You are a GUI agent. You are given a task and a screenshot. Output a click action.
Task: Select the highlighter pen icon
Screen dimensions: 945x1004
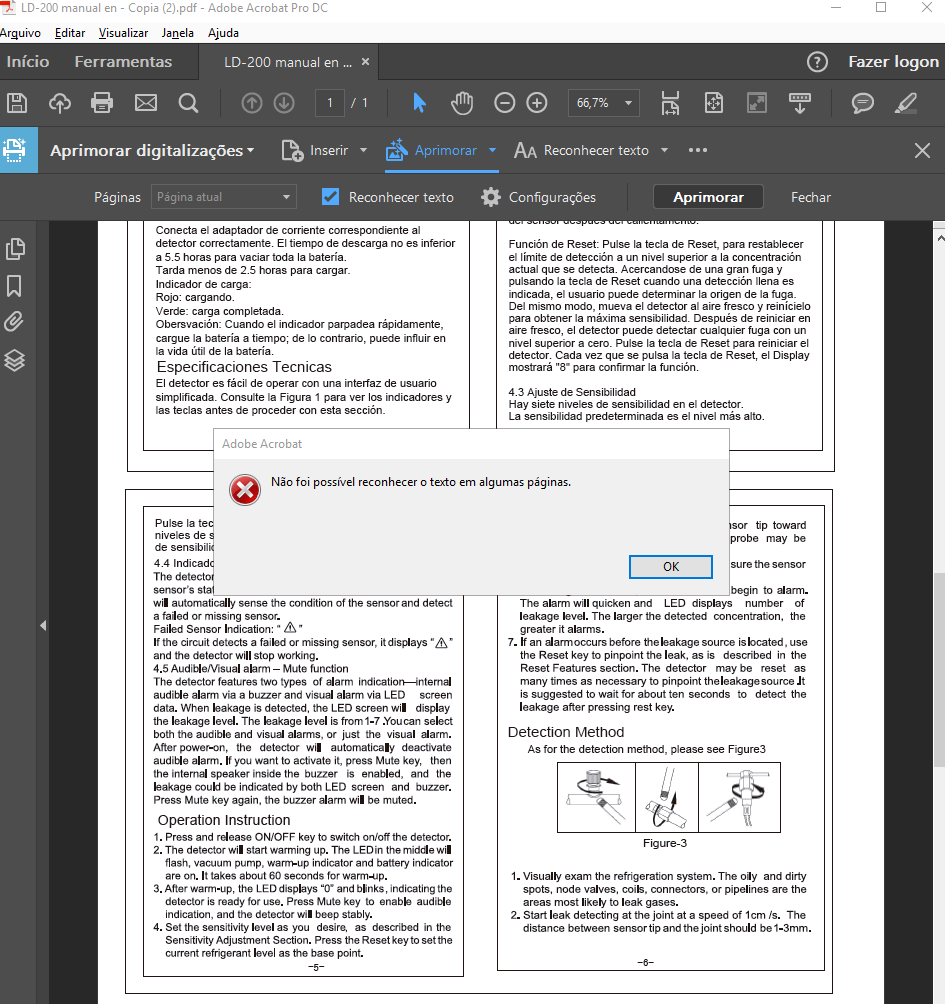coord(906,103)
